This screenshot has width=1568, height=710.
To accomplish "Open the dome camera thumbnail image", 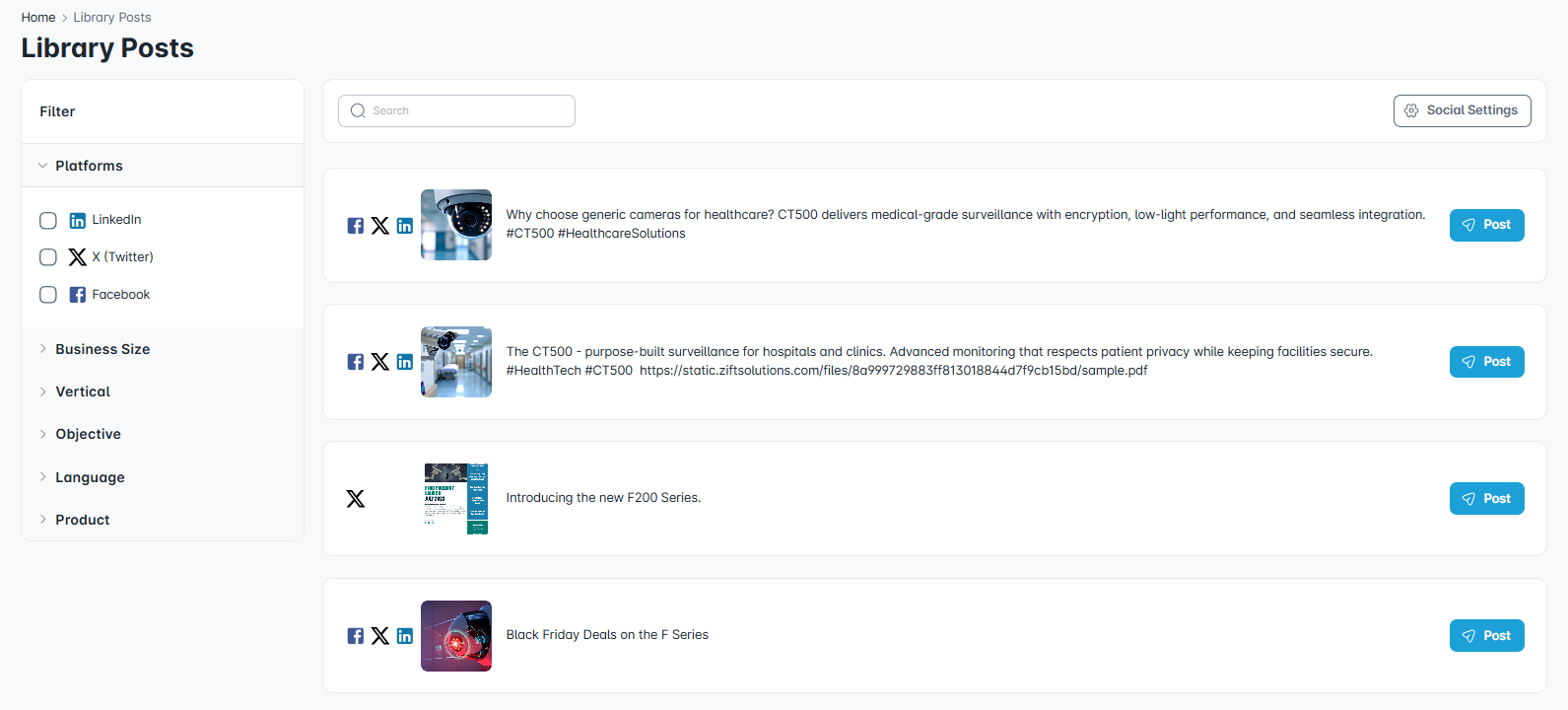I will [456, 225].
